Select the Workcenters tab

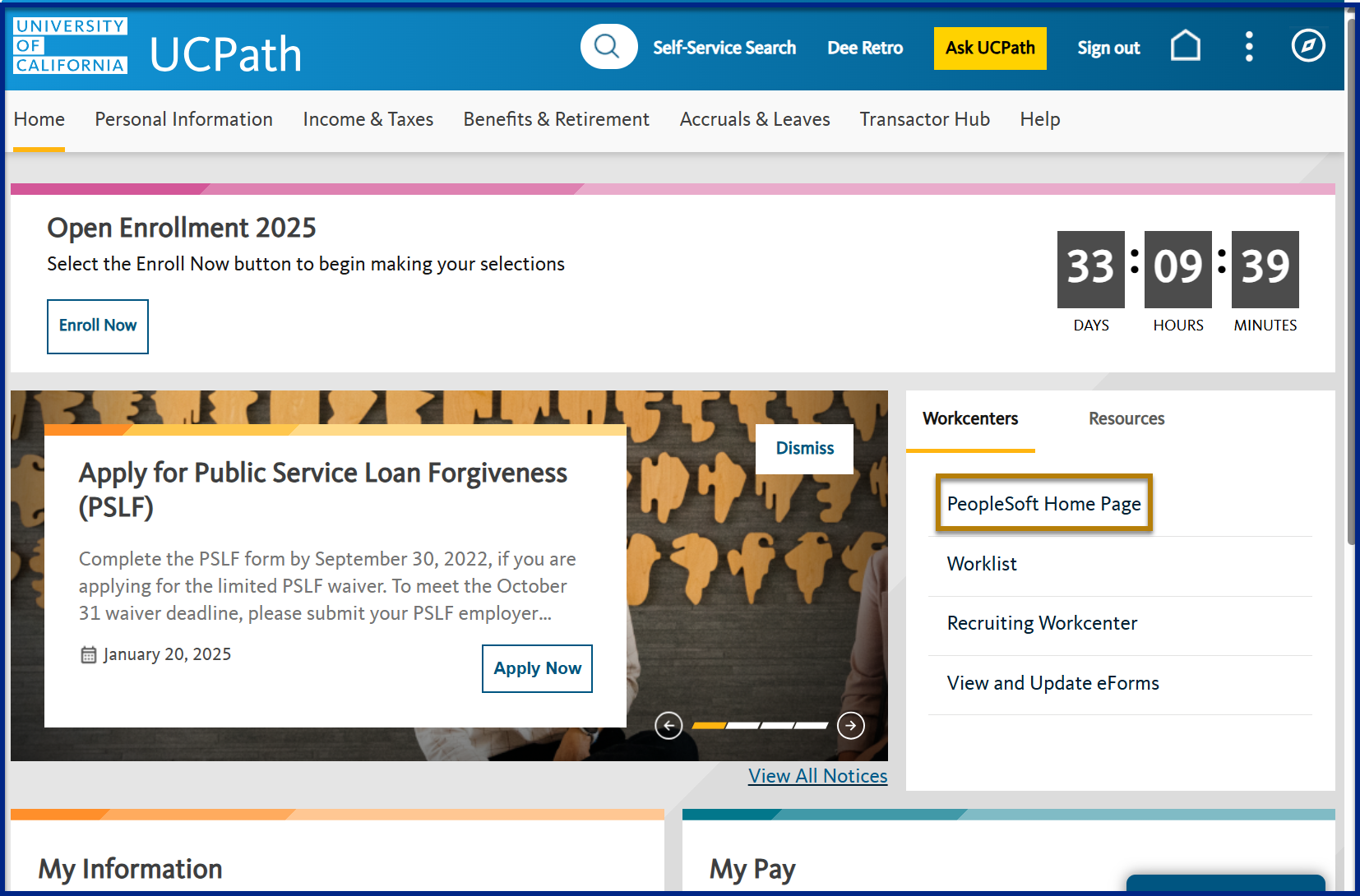(970, 418)
